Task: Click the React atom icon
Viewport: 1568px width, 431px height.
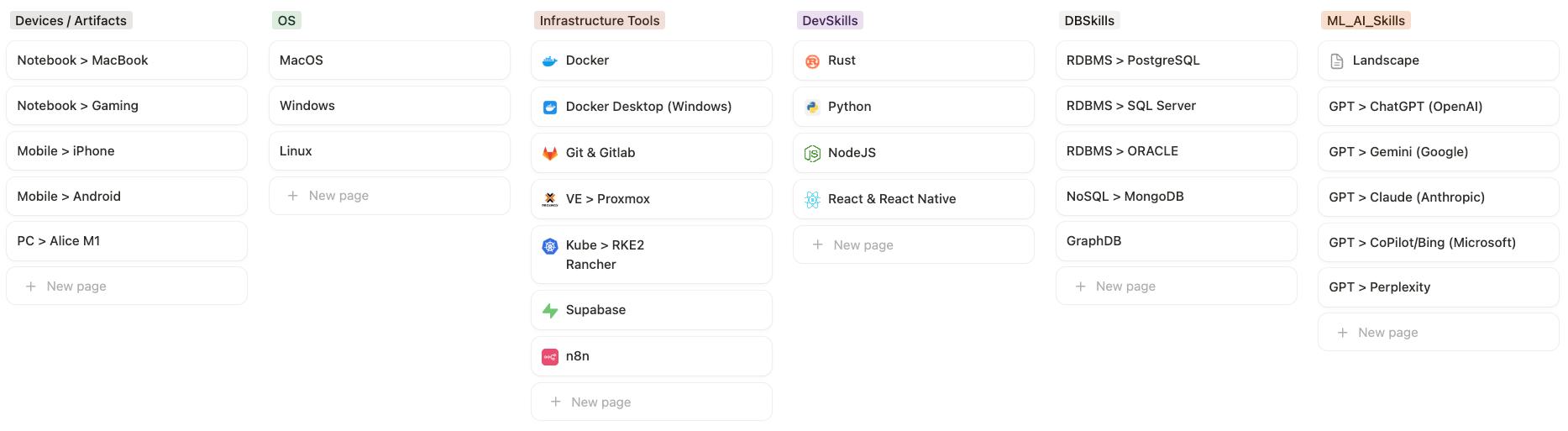Action: click(x=812, y=200)
